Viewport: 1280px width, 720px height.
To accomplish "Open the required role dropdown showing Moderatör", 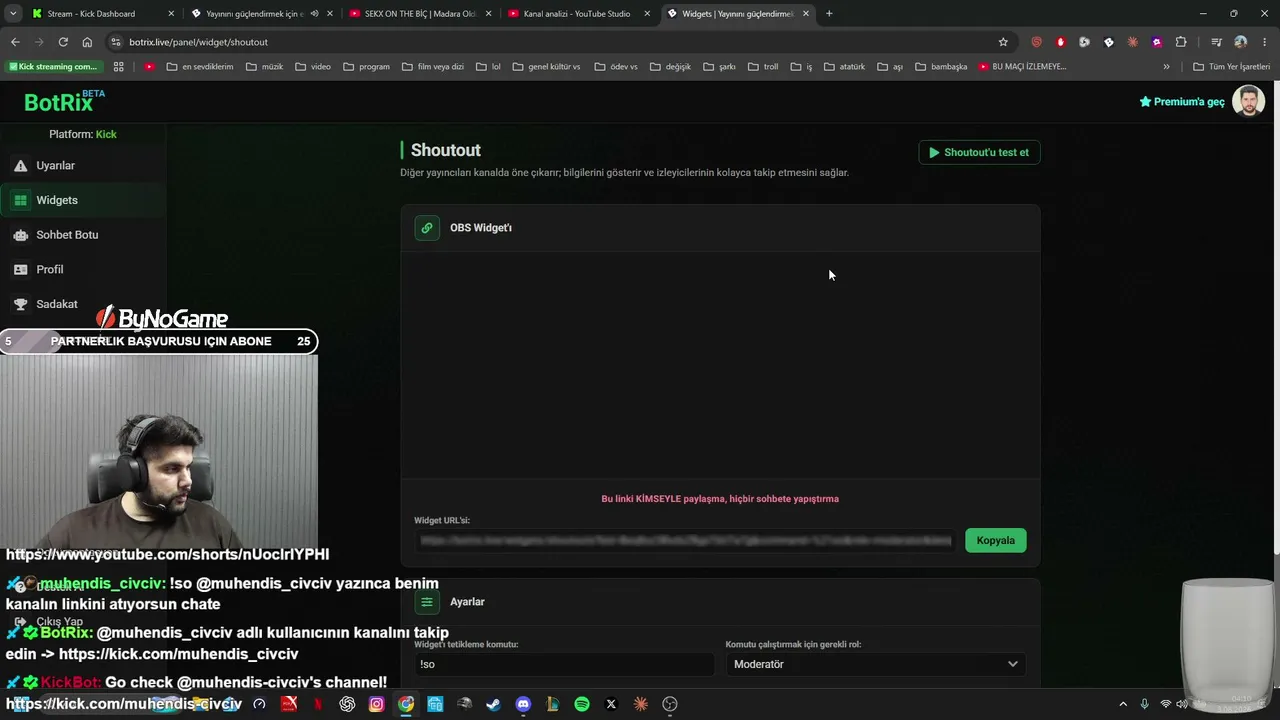I will tap(875, 664).
